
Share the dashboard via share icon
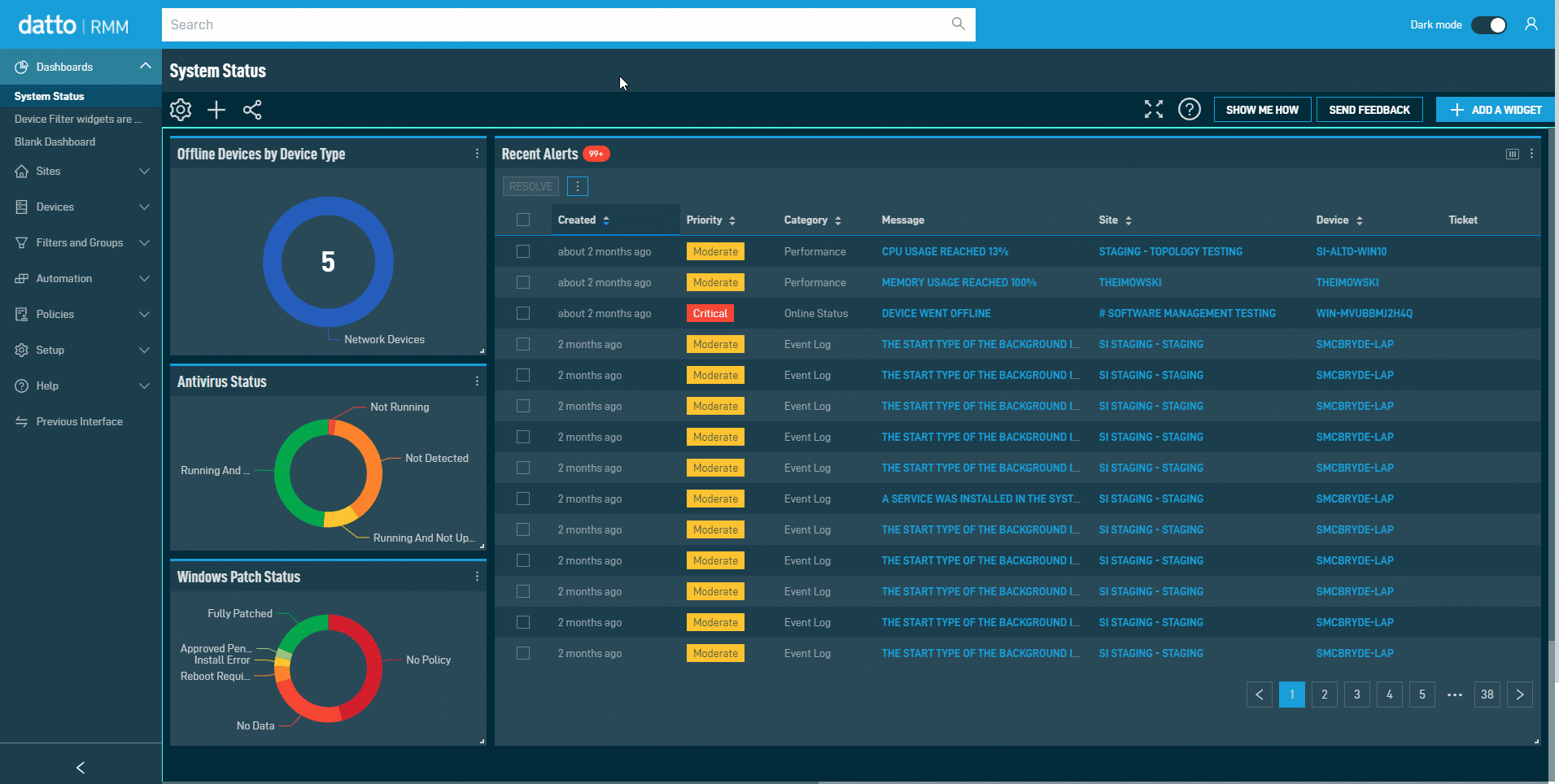click(x=252, y=110)
